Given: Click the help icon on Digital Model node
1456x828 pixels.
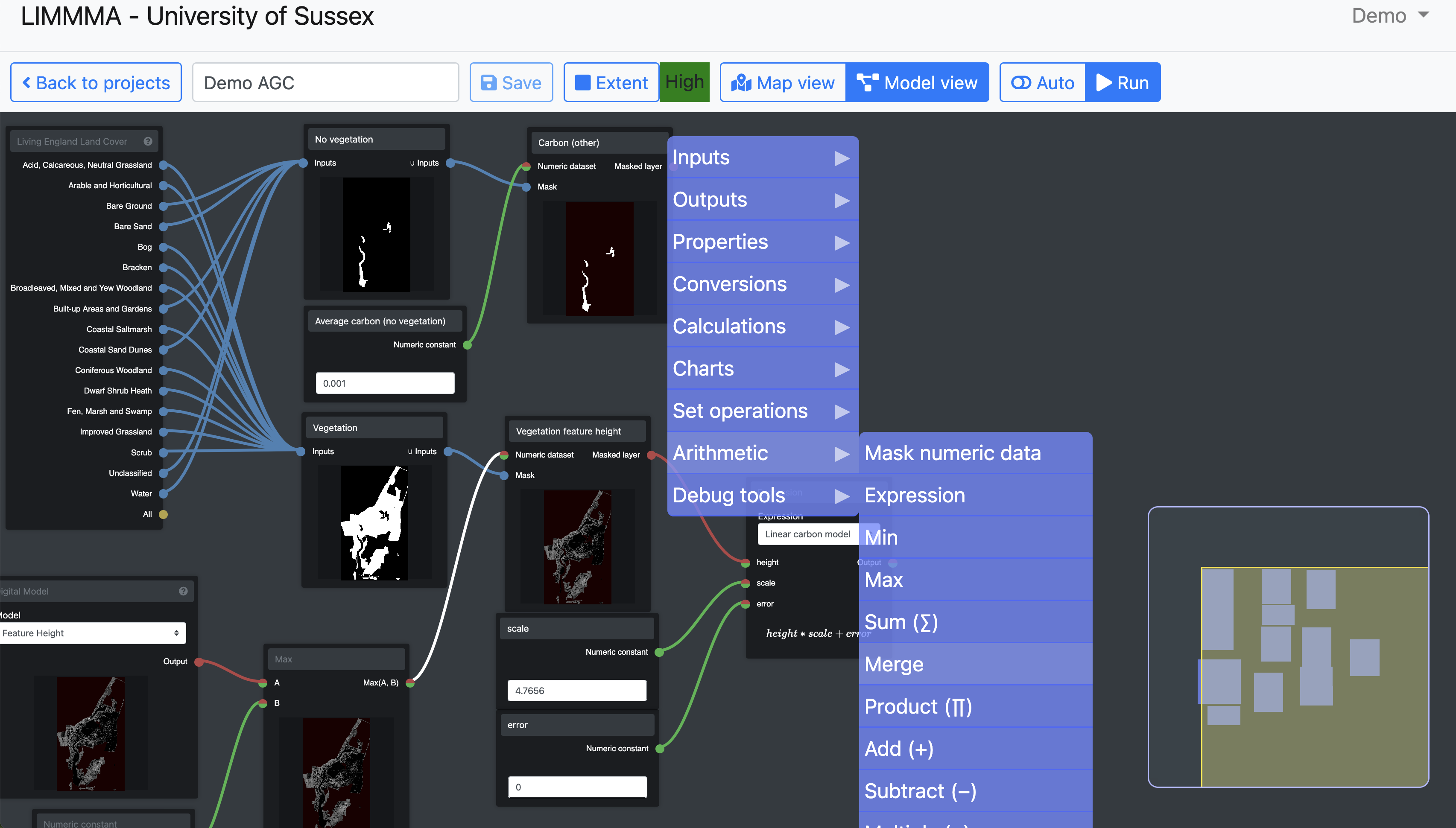Looking at the screenshot, I should click(x=183, y=591).
